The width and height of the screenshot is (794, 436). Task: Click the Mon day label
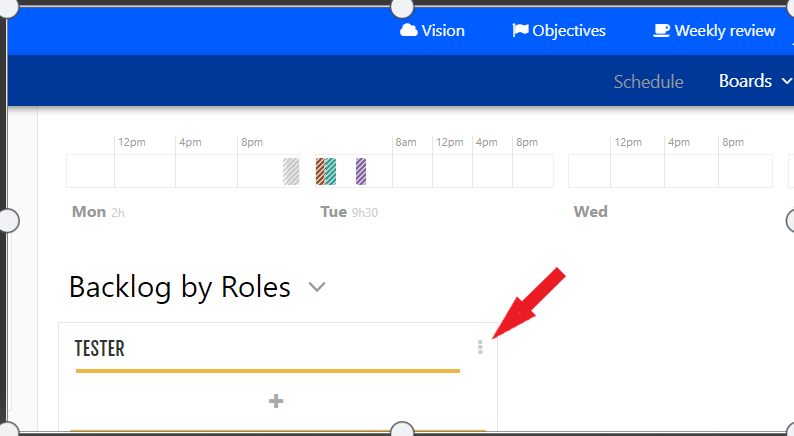pyautogui.click(x=89, y=212)
